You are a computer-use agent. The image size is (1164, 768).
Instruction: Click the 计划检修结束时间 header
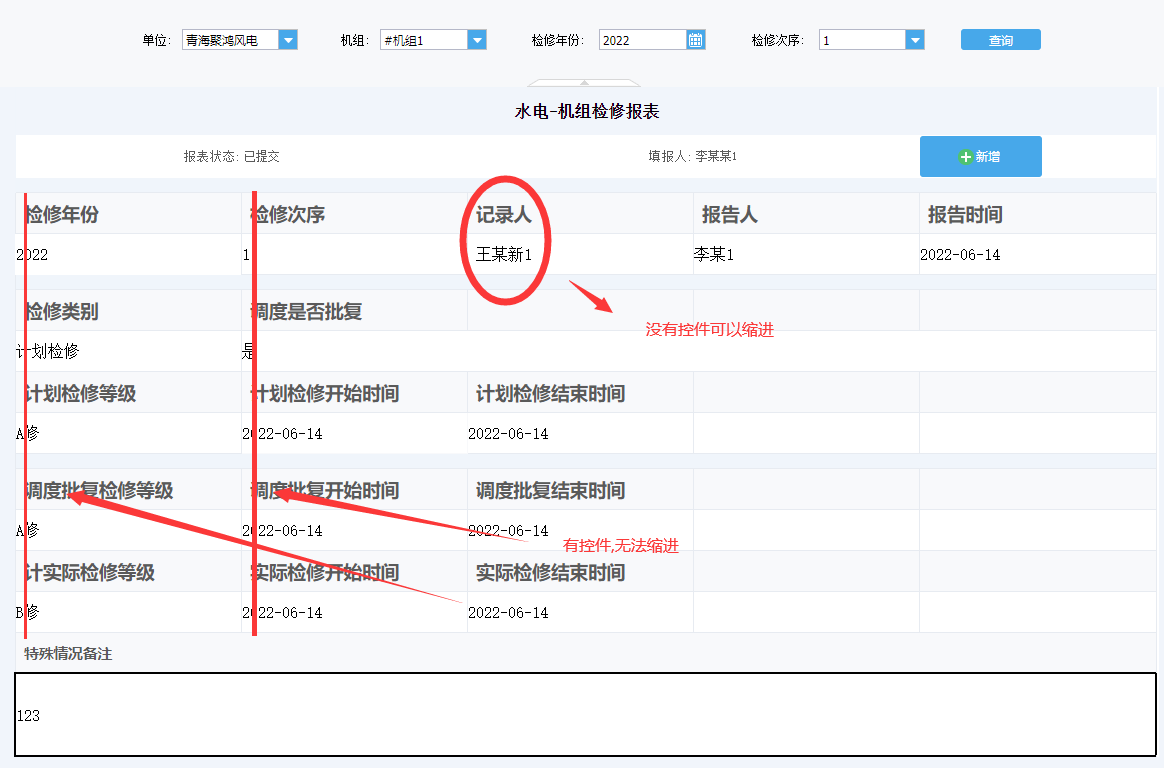[550, 394]
